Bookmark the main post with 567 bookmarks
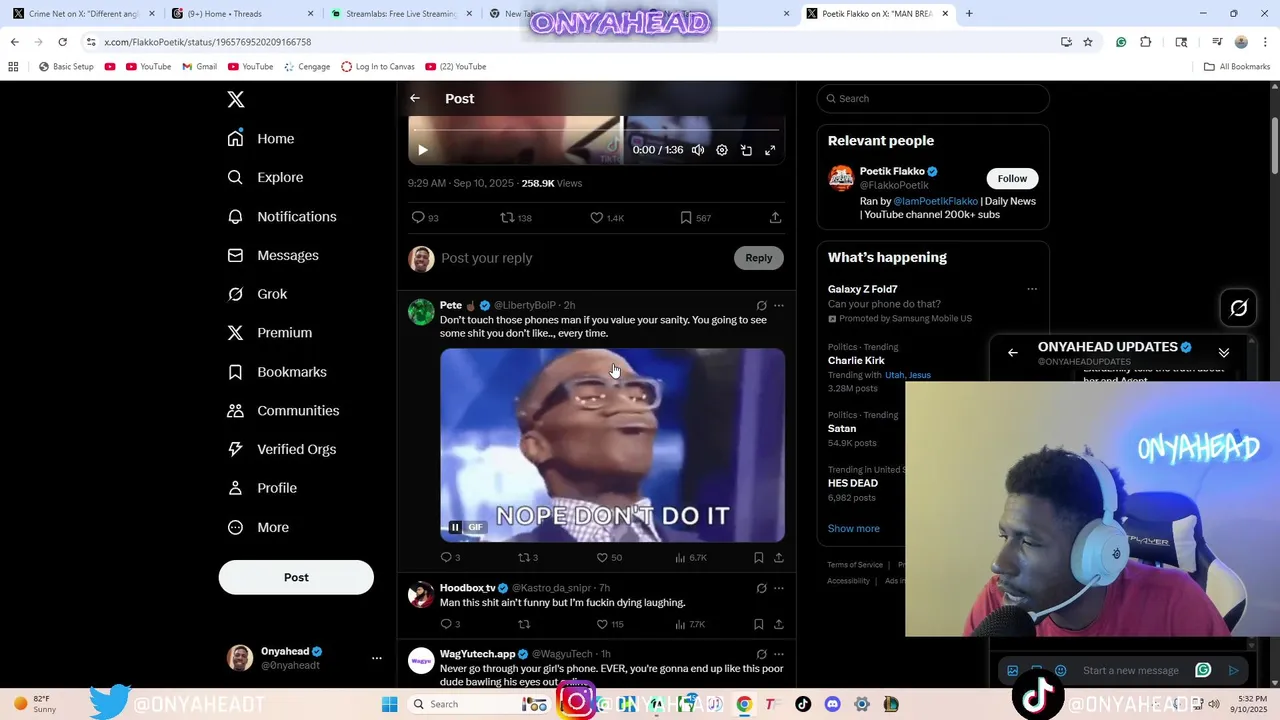Screen dimensions: 1280x720 coord(686,217)
